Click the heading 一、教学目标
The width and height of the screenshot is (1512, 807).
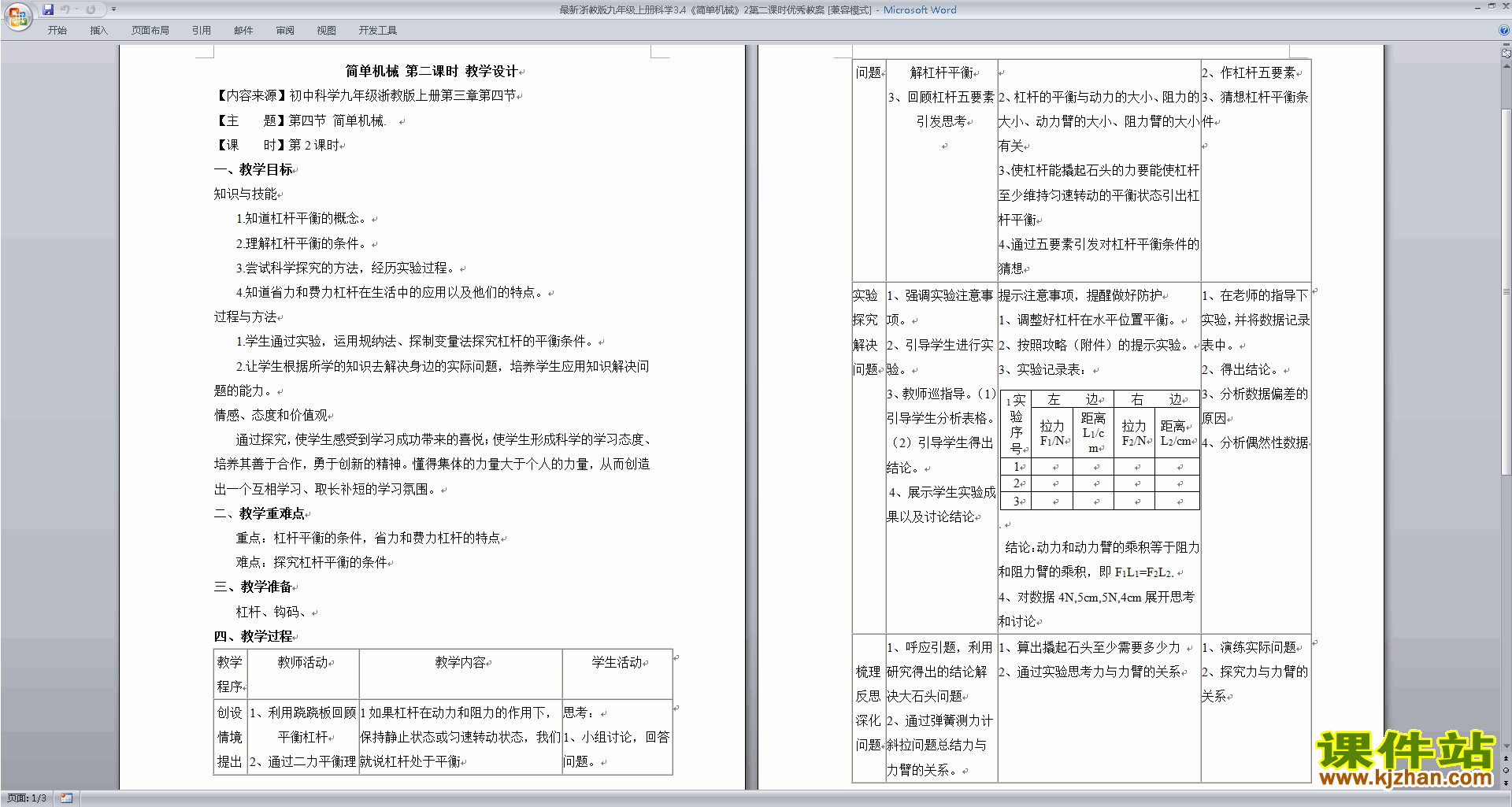pos(253,169)
